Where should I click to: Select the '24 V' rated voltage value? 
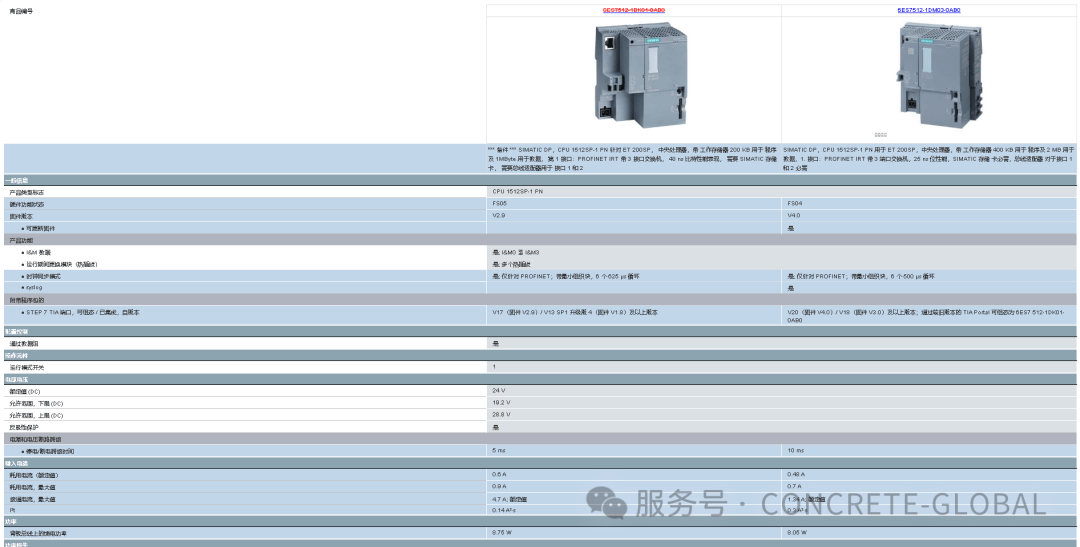pyautogui.click(x=499, y=391)
